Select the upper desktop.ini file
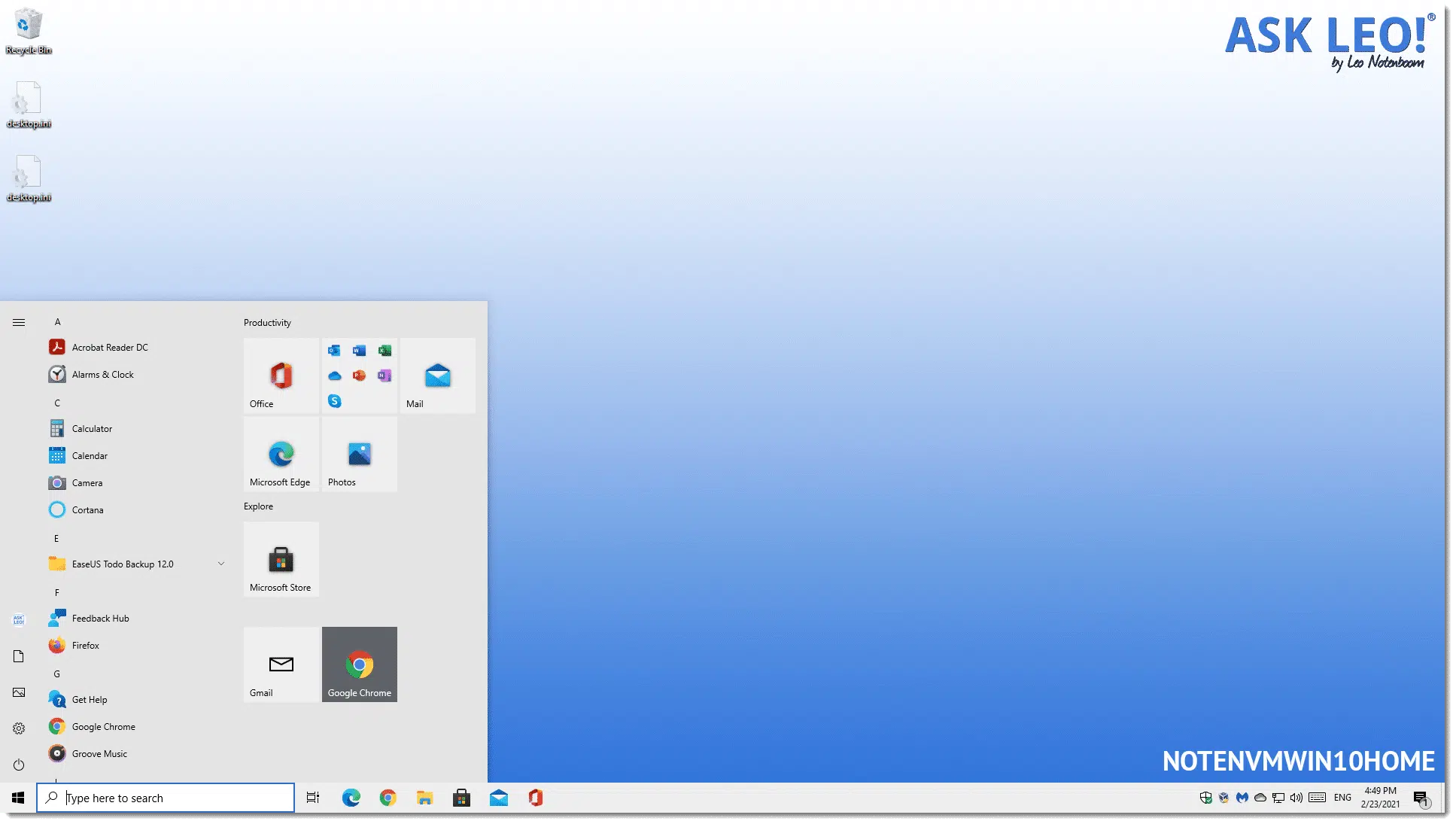Screen dimensions: 1456x824 (29, 105)
